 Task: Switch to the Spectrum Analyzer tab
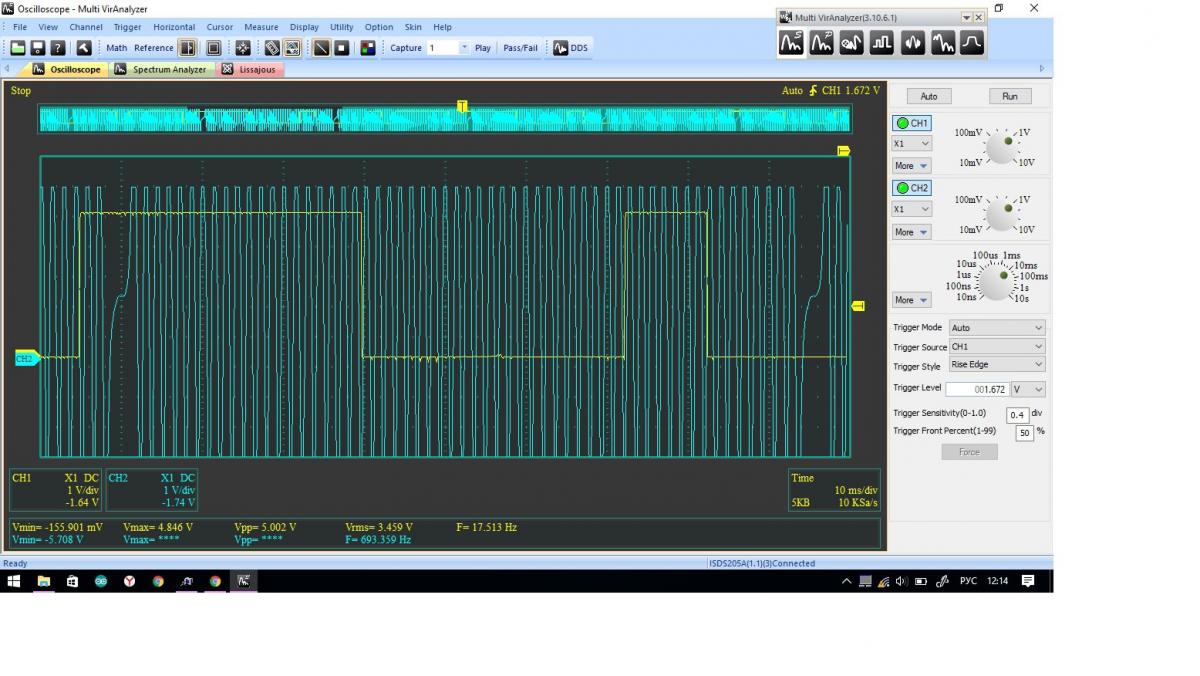coord(161,69)
